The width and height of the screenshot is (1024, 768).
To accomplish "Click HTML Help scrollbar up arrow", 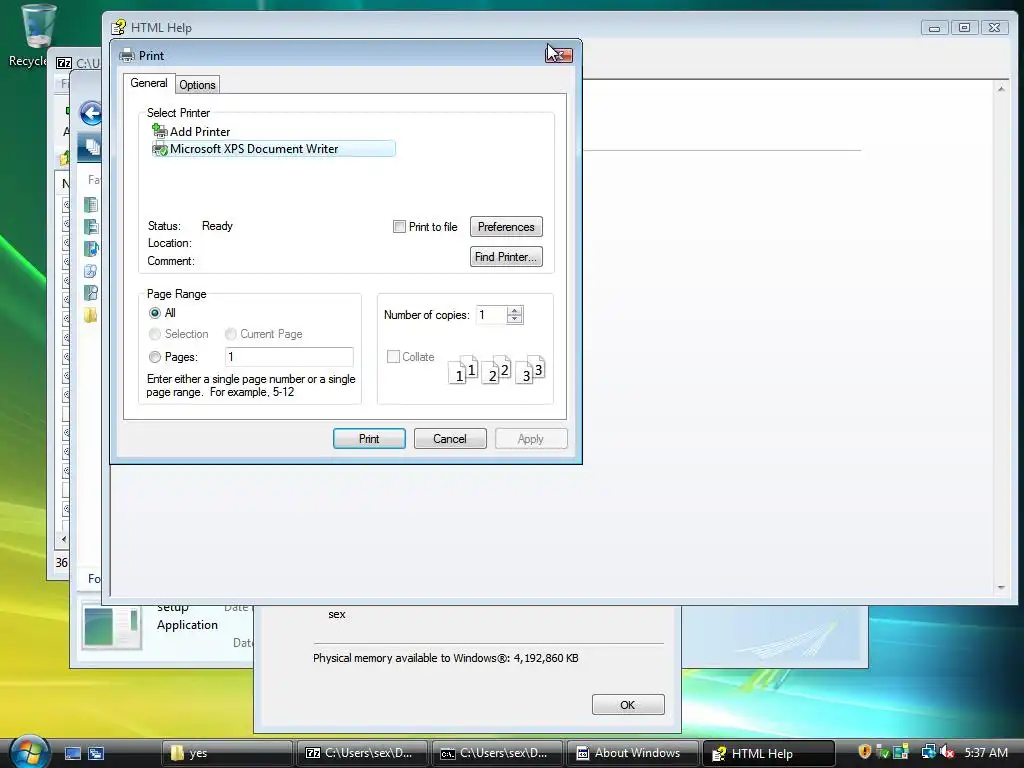I will [x=1001, y=89].
